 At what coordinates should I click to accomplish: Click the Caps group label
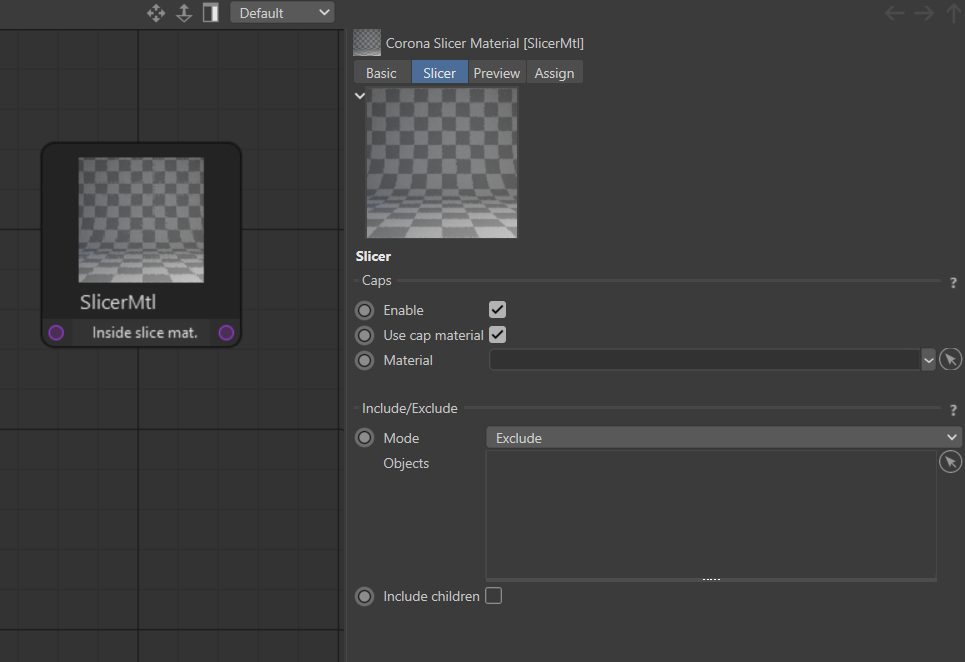pyautogui.click(x=377, y=281)
